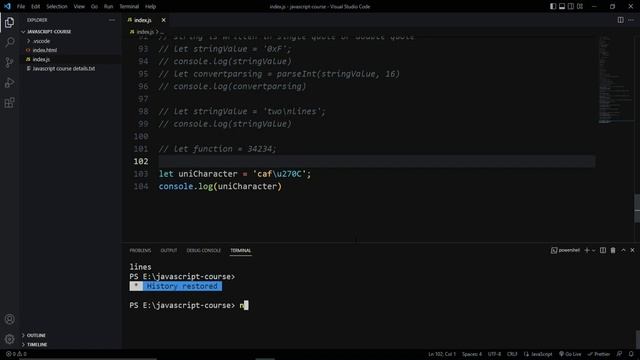Select index.js in the explorer tree
The image size is (640, 360).
coord(41,59)
